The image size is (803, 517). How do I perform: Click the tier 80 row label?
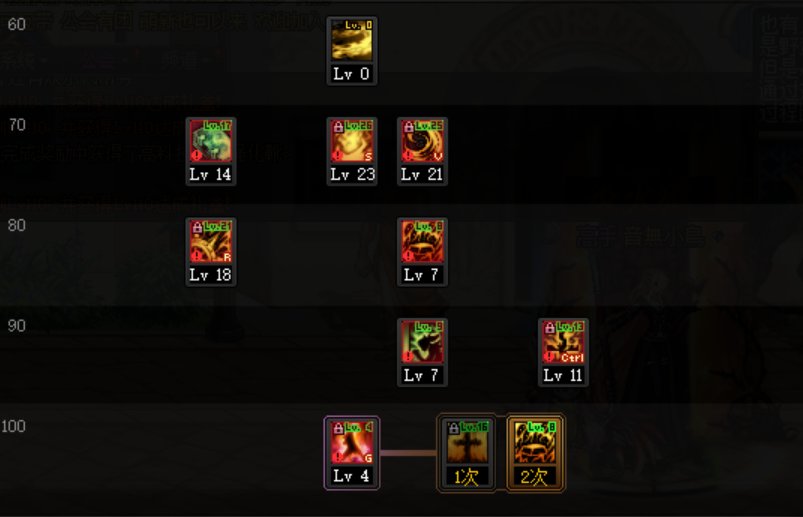click(x=16, y=225)
